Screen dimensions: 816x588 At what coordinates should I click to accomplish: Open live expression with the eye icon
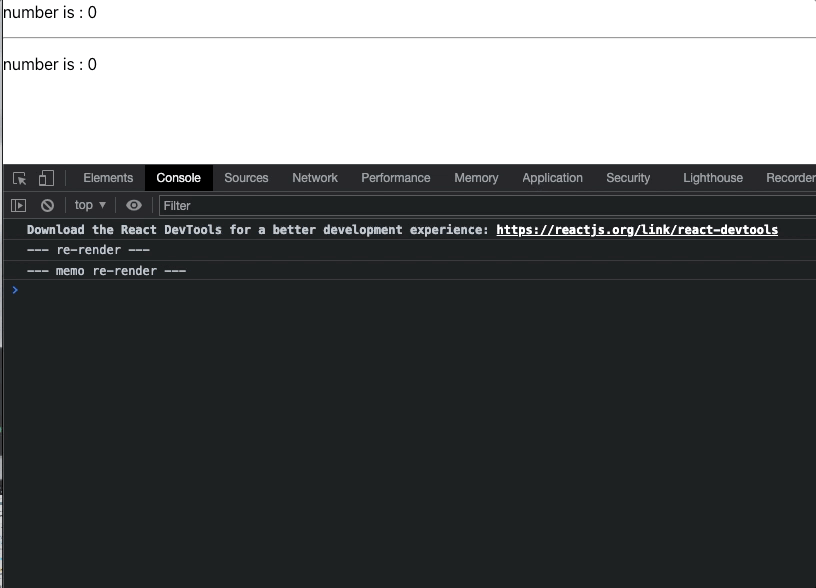[134, 205]
